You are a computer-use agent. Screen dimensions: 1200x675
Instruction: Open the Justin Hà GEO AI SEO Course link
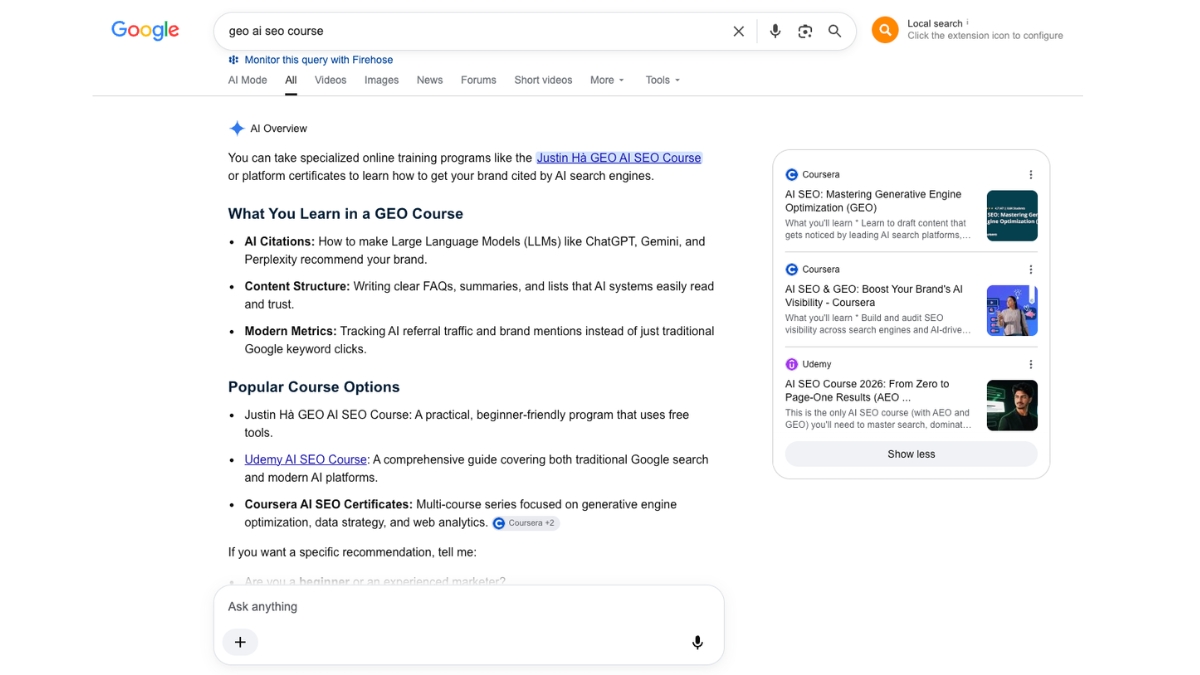619,158
